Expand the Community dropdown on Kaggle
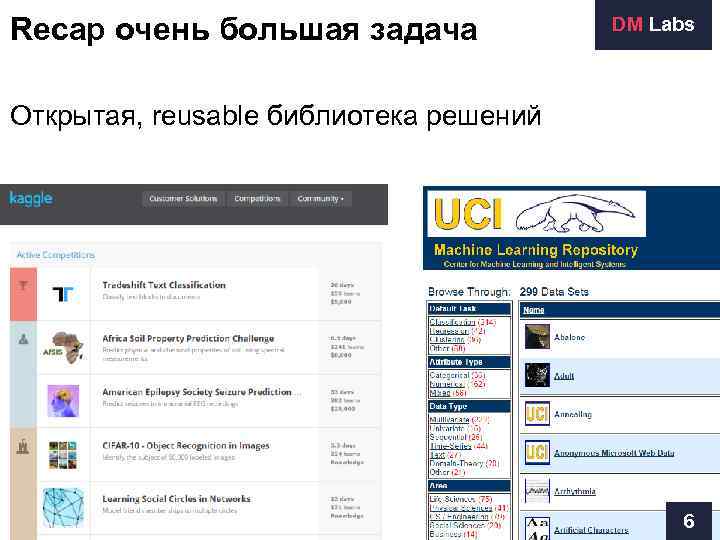 (321, 199)
